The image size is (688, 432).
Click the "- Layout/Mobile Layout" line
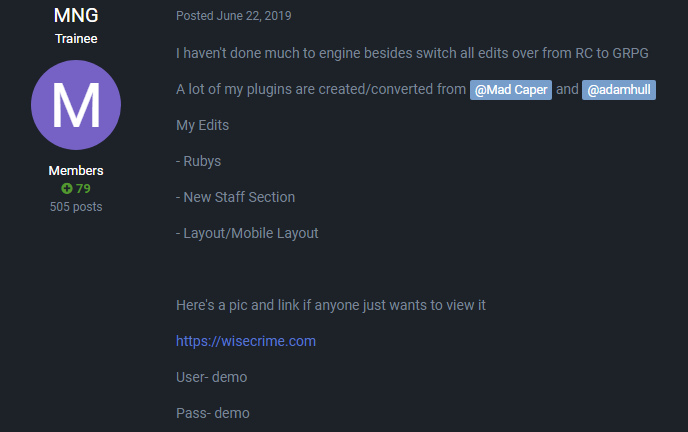pos(247,233)
